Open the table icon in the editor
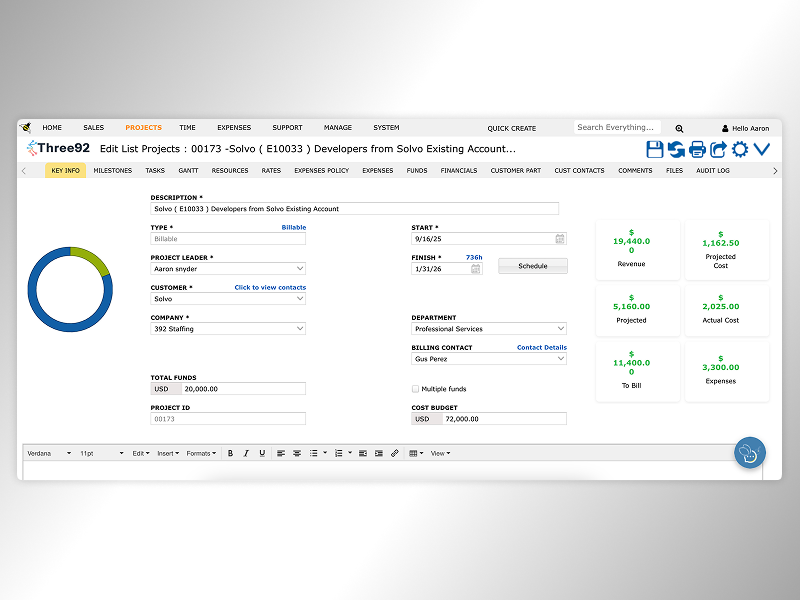 tap(412, 453)
